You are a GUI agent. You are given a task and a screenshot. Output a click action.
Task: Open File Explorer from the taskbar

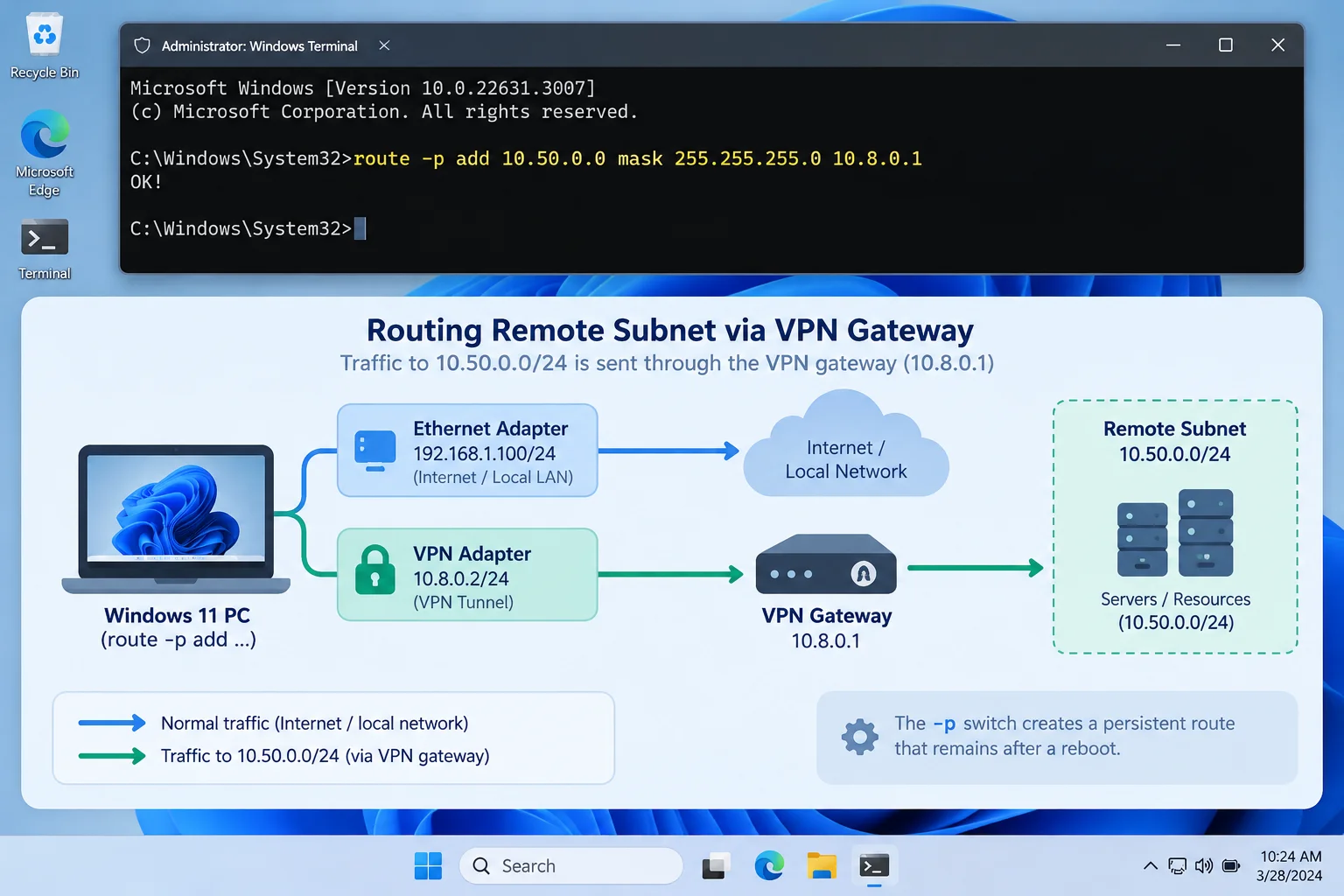pyautogui.click(x=822, y=866)
